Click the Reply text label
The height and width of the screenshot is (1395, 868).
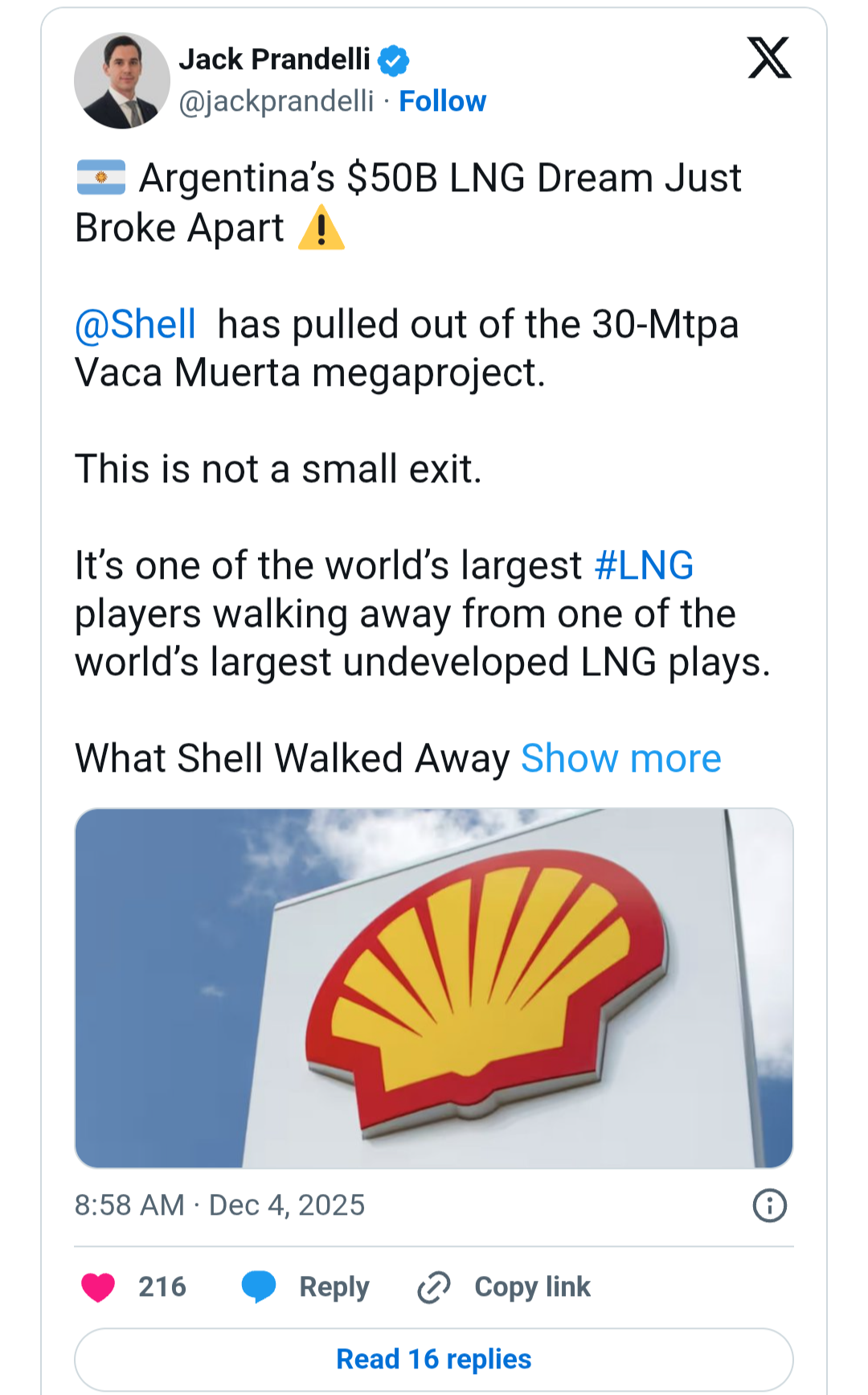[x=334, y=1287]
